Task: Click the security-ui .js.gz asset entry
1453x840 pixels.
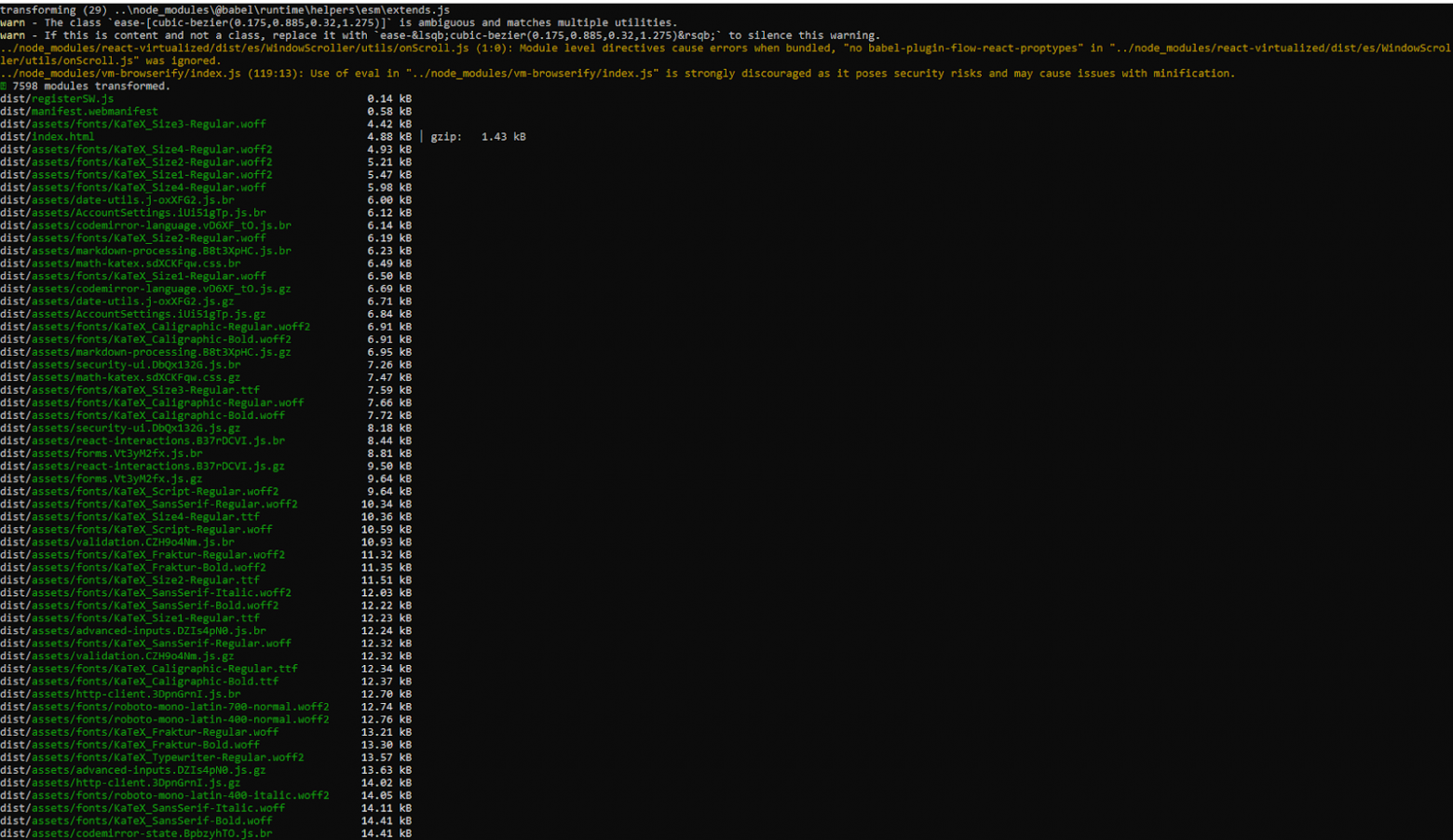Action: tap(120, 428)
